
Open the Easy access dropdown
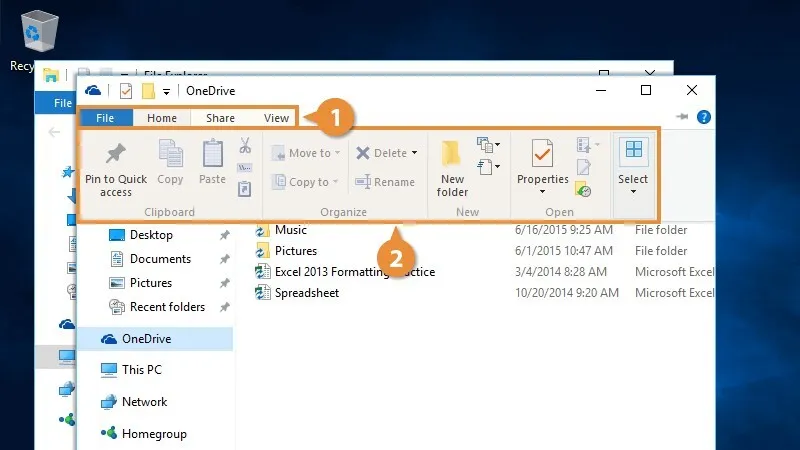tap(488, 167)
